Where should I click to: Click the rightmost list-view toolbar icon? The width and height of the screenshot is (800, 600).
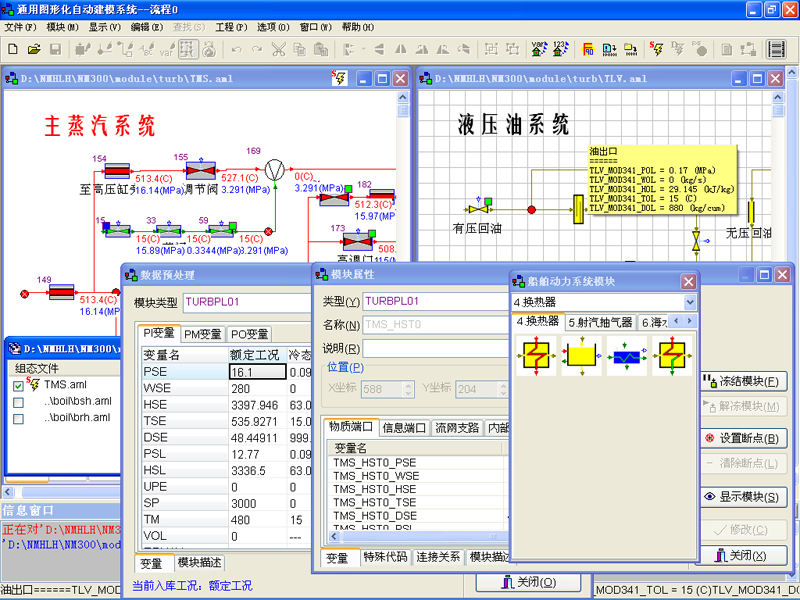click(776, 49)
